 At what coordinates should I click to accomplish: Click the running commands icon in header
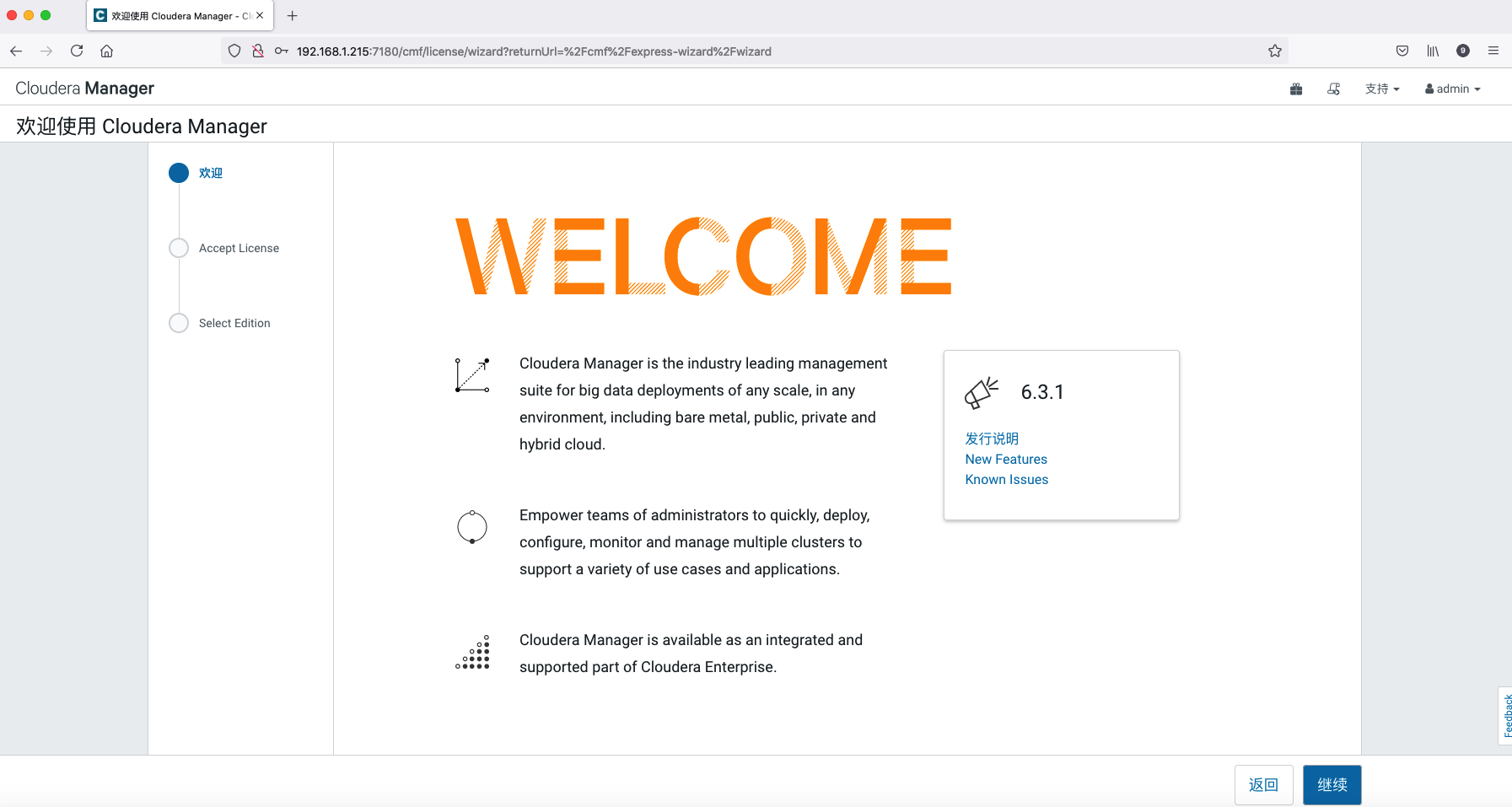point(1333,89)
